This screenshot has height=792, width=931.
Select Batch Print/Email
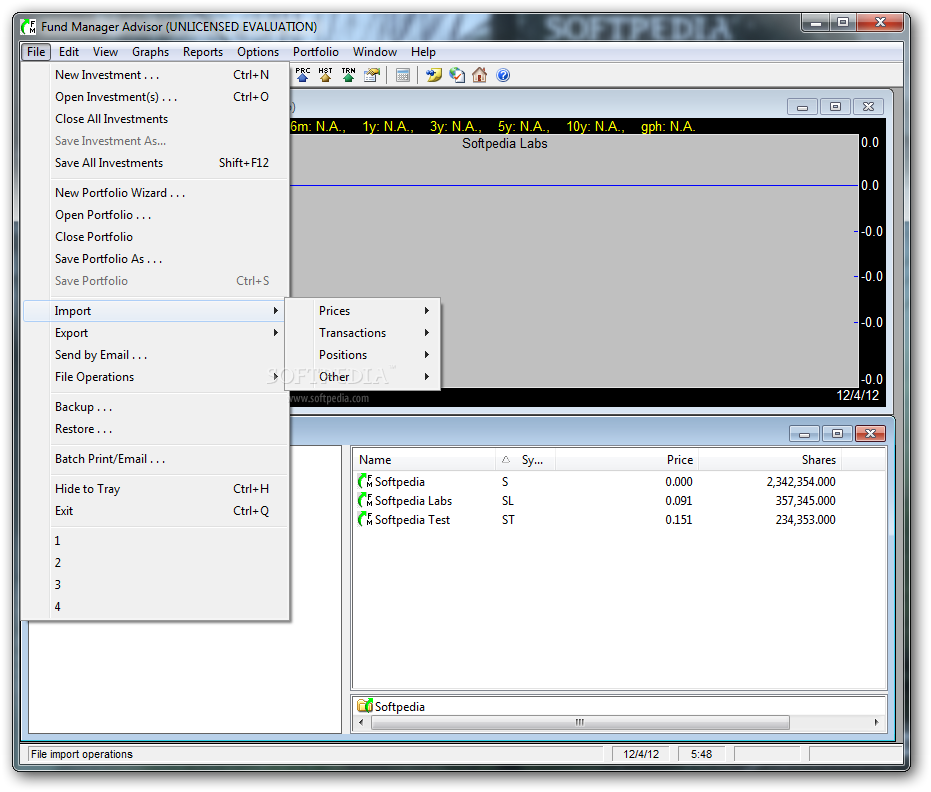[x=156, y=459]
